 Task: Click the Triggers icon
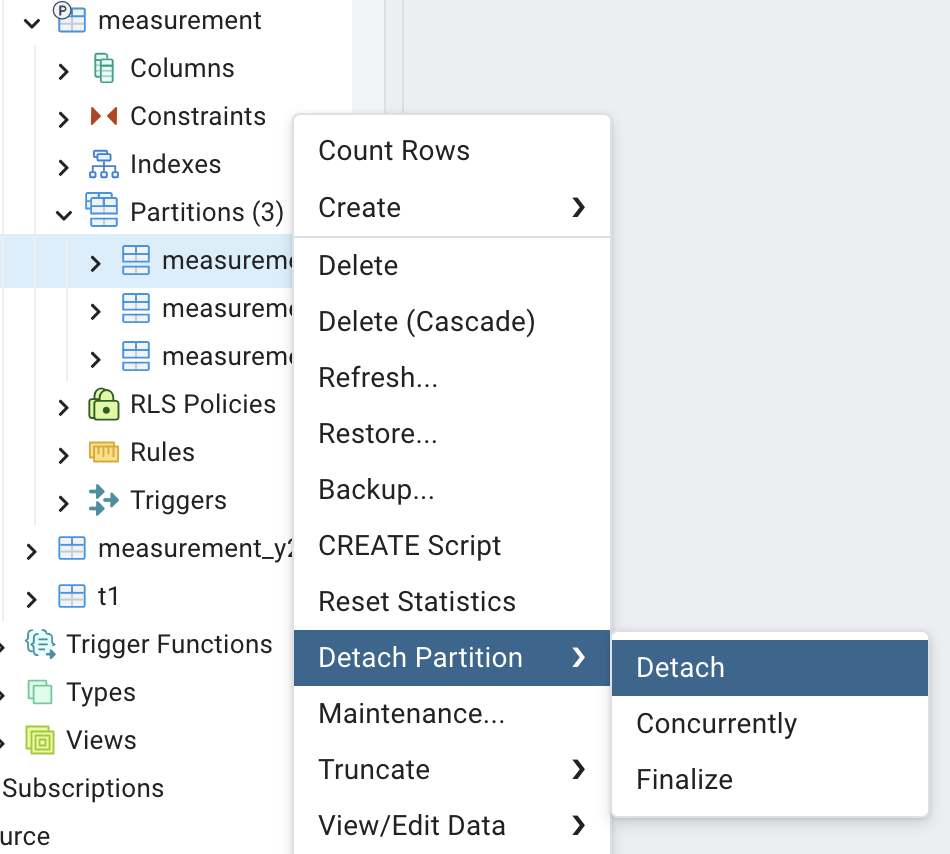[x=104, y=501]
